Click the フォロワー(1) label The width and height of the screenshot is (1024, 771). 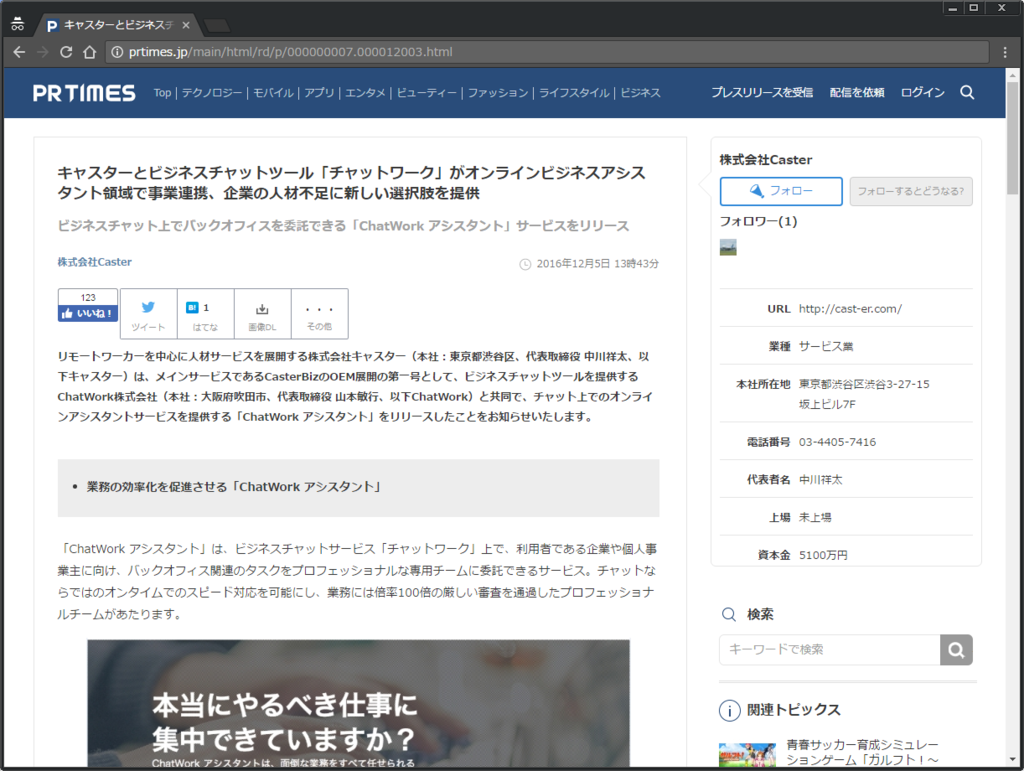pyautogui.click(x=758, y=221)
